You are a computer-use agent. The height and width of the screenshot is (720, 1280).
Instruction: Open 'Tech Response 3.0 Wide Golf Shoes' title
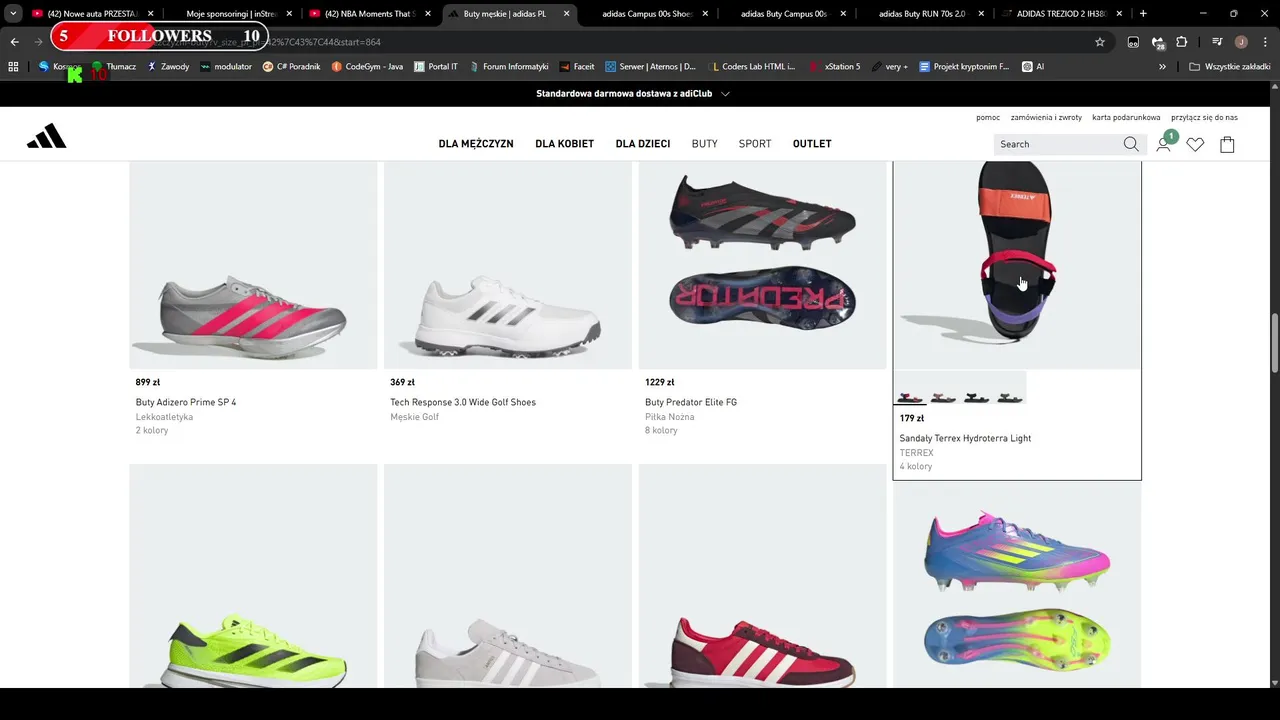click(463, 402)
